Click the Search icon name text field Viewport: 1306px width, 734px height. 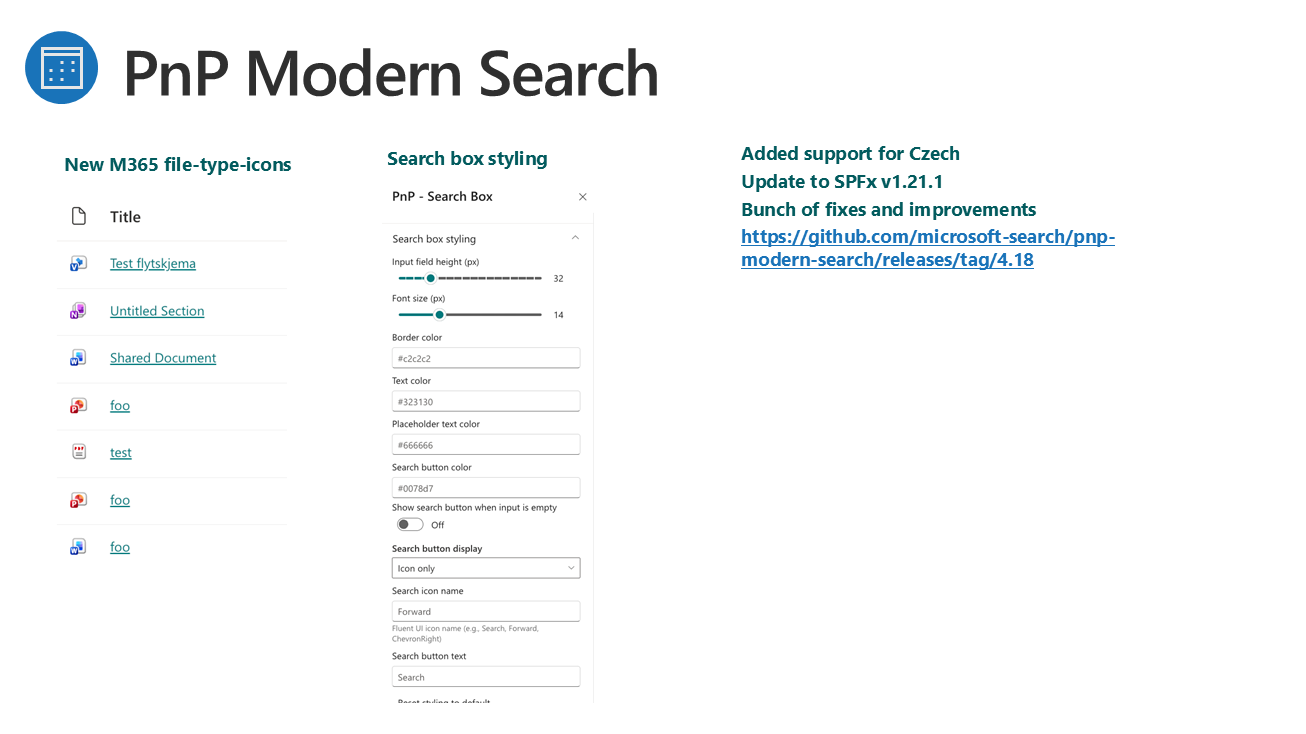(x=486, y=611)
